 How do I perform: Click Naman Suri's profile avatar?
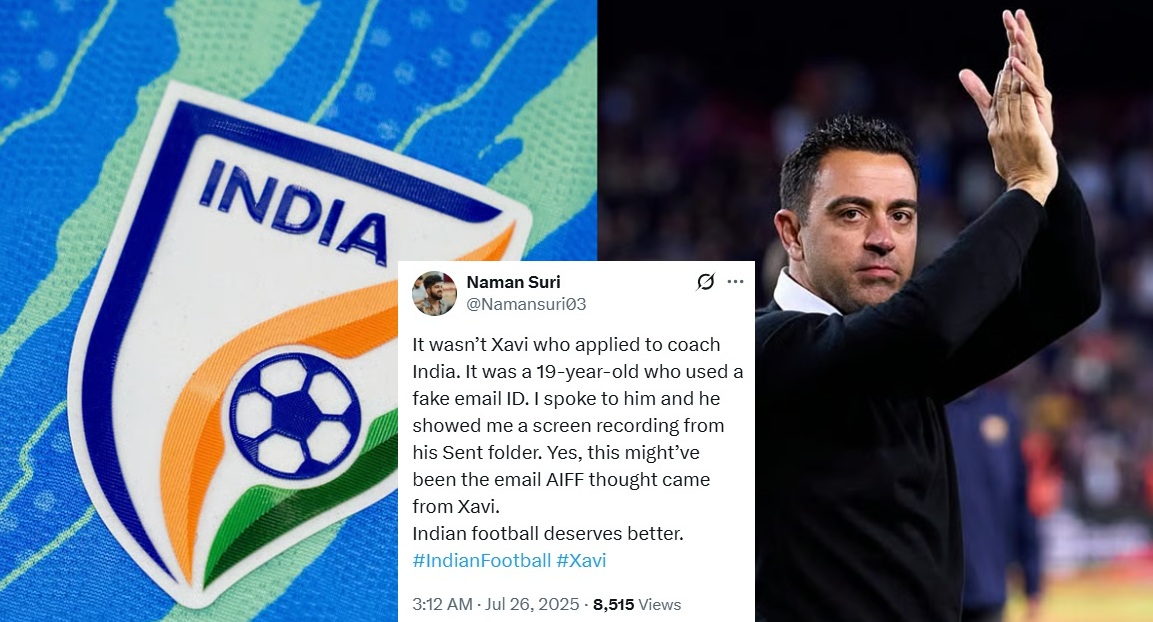click(434, 293)
